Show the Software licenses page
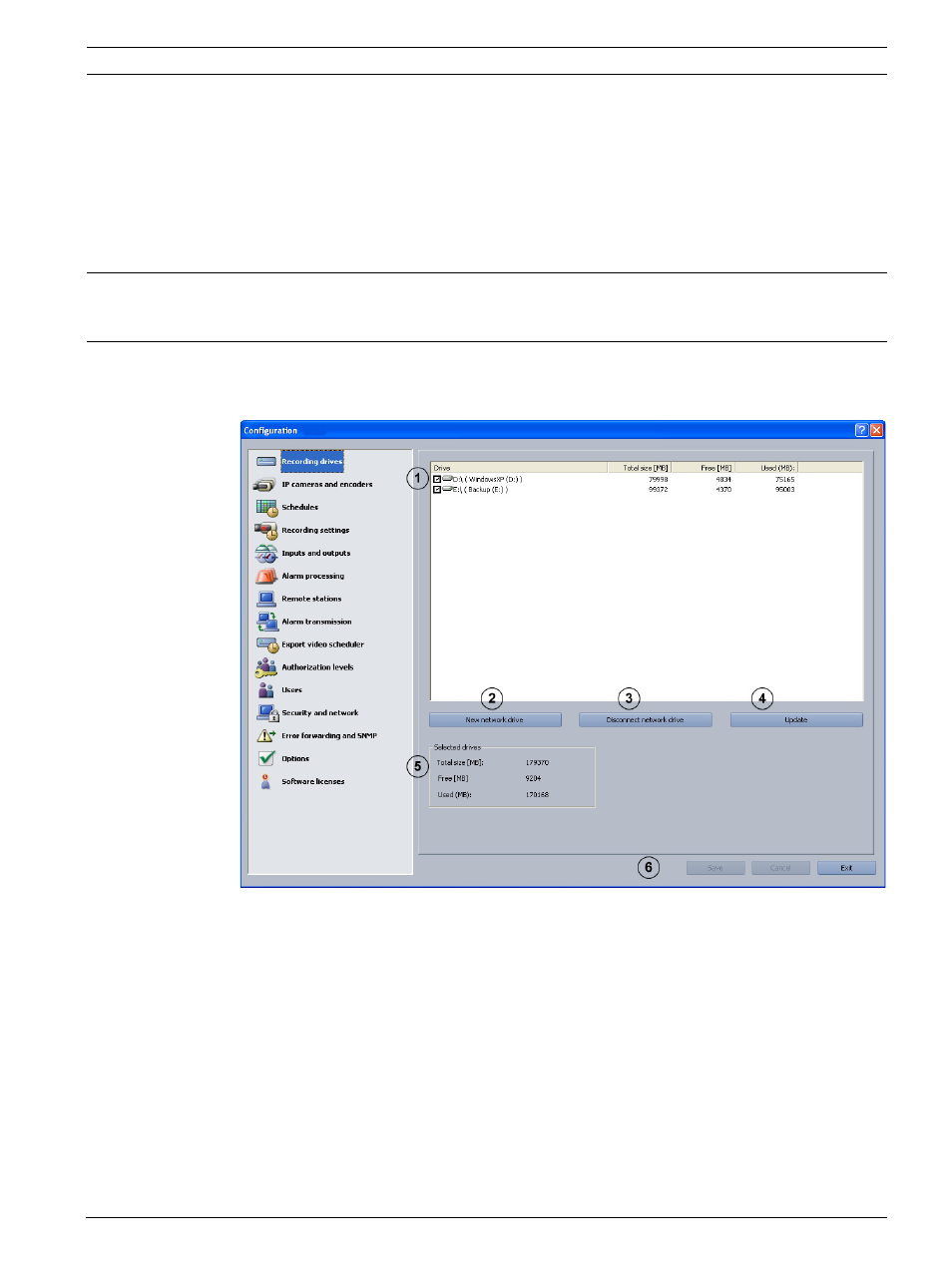Image resolution: width=952 pixels, height=1270 pixels. 313,782
